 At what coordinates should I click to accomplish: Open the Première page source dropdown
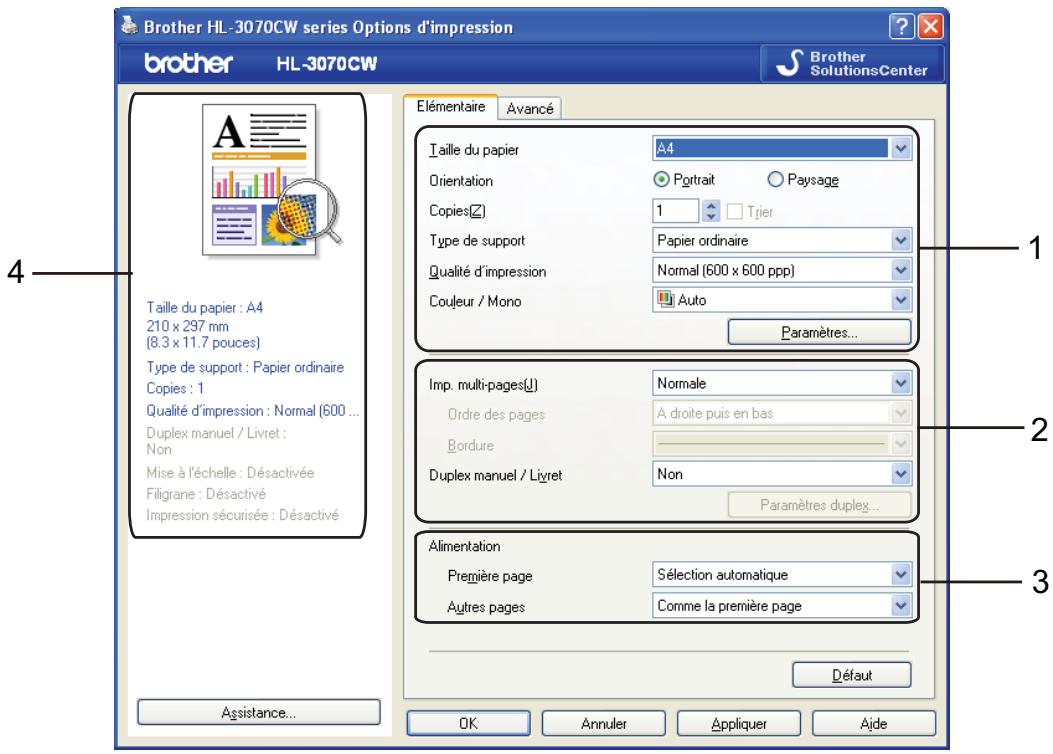(x=782, y=575)
